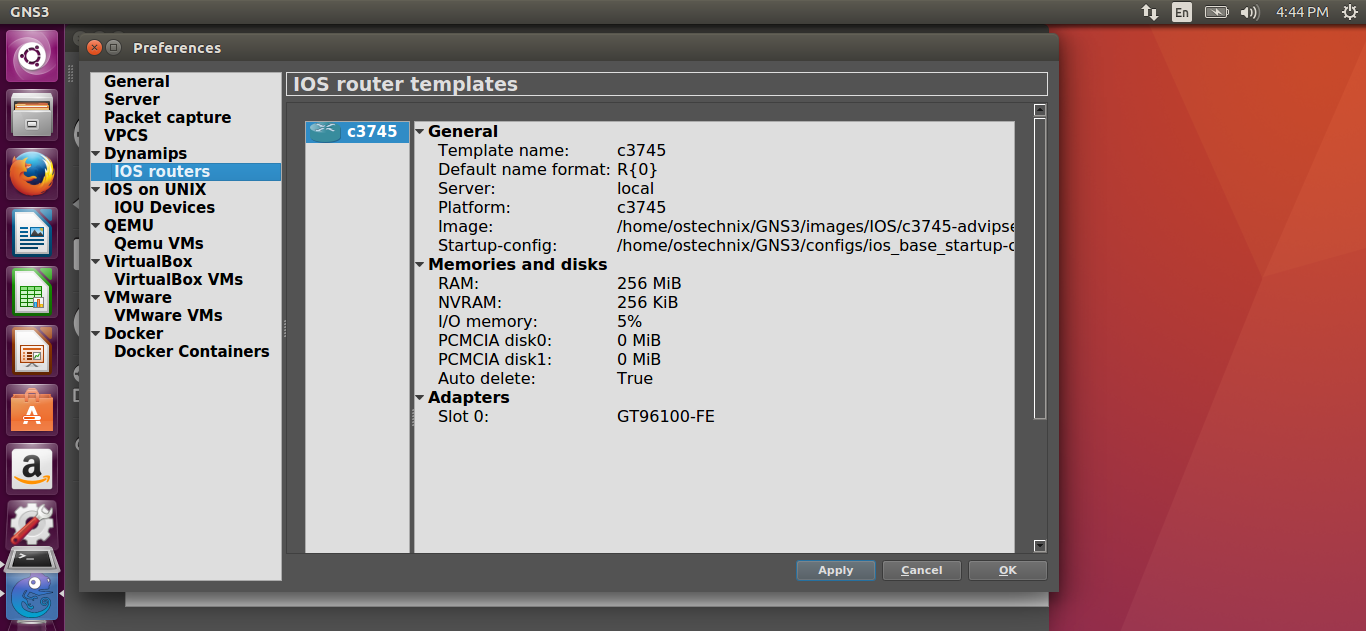
Task: Select Qemu VMs in preferences tree
Action: [x=159, y=244]
